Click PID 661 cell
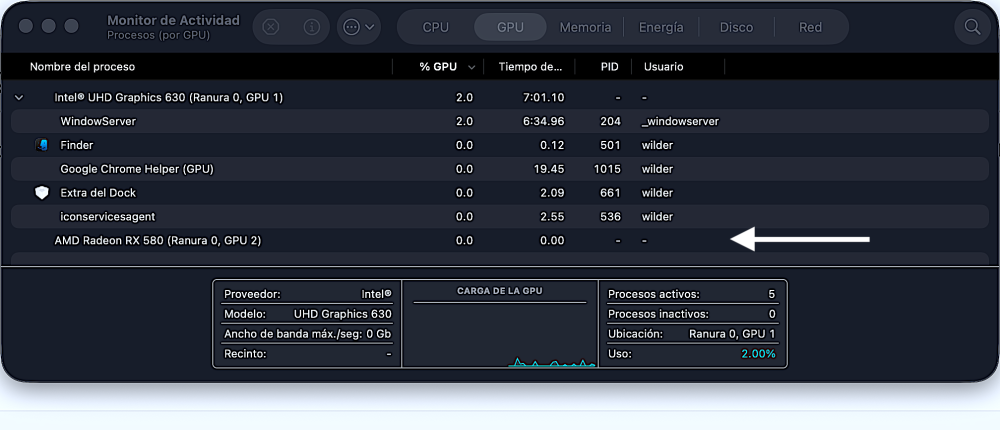This screenshot has width=1000, height=430. (x=610, y=193)
